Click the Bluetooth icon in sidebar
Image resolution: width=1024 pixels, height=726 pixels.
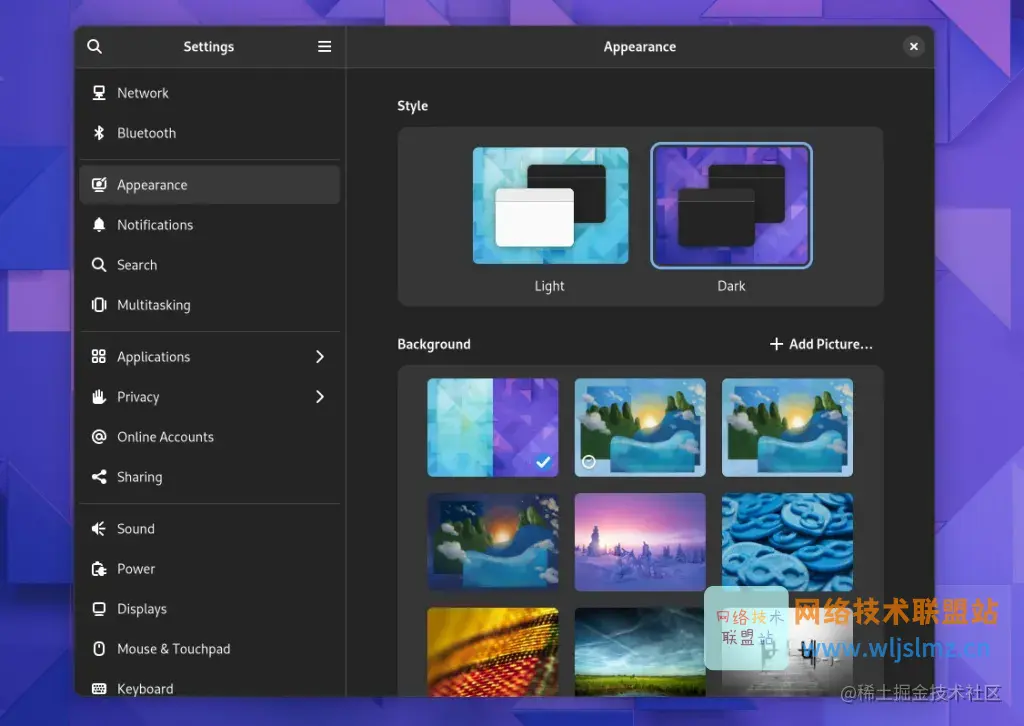pyautogui.click(x=99, y=133)
